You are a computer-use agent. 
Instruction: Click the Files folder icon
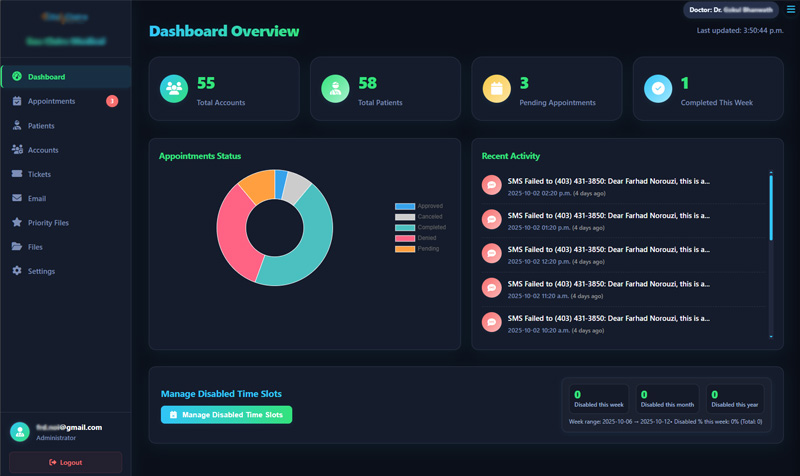tap(17, 246)
